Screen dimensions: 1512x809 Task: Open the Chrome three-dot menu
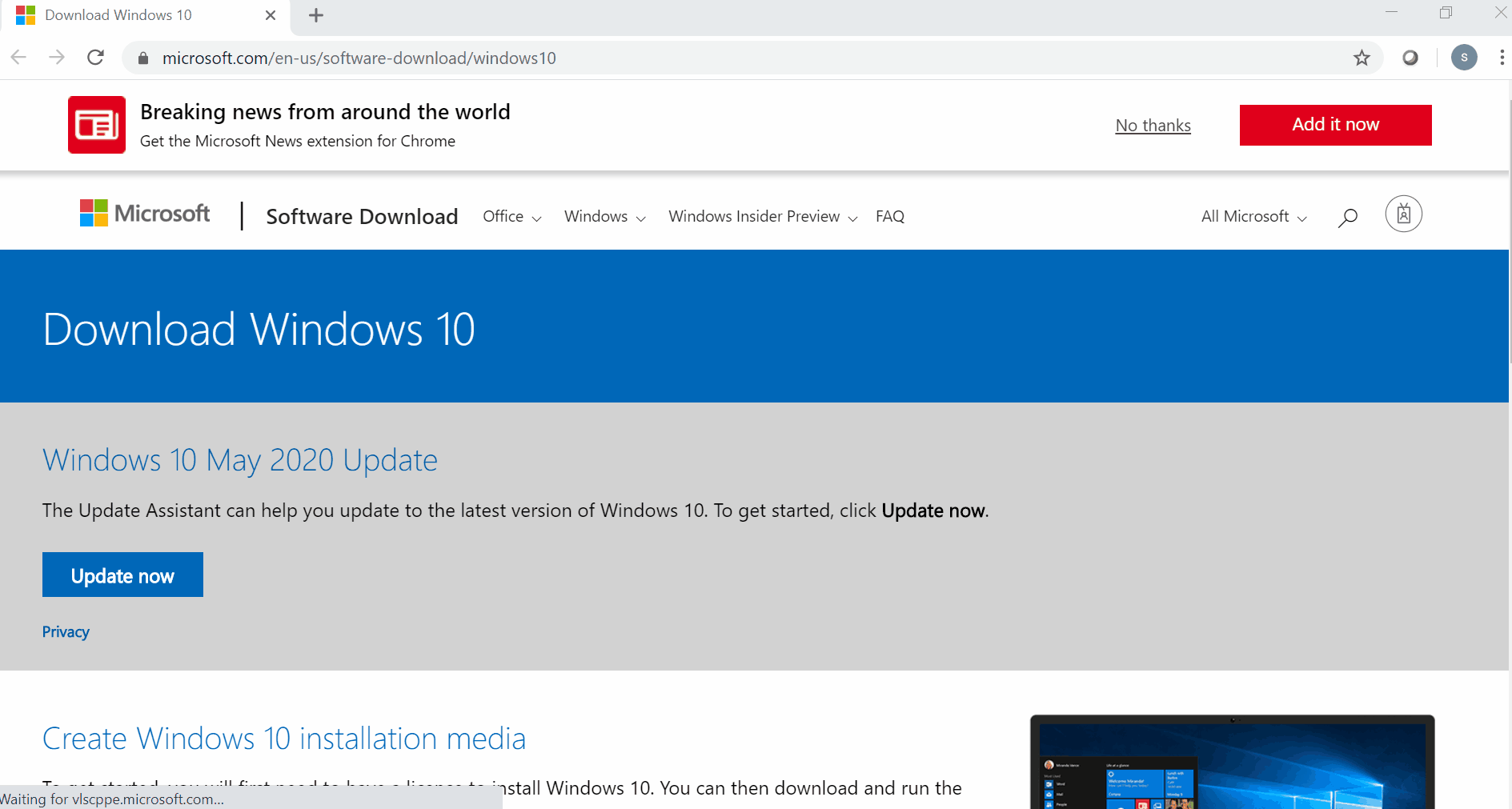pyautogui.click(x=1501, y=58)
